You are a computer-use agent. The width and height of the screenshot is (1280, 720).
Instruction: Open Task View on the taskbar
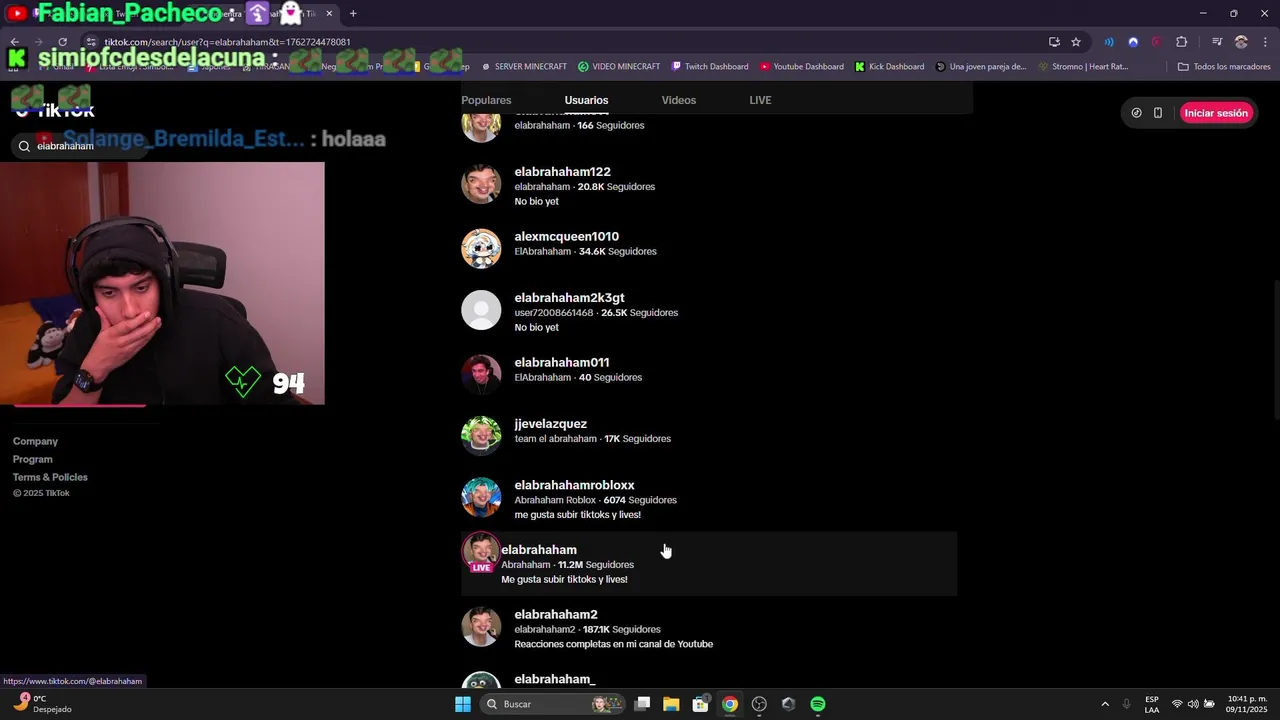[x=643, y=704]
